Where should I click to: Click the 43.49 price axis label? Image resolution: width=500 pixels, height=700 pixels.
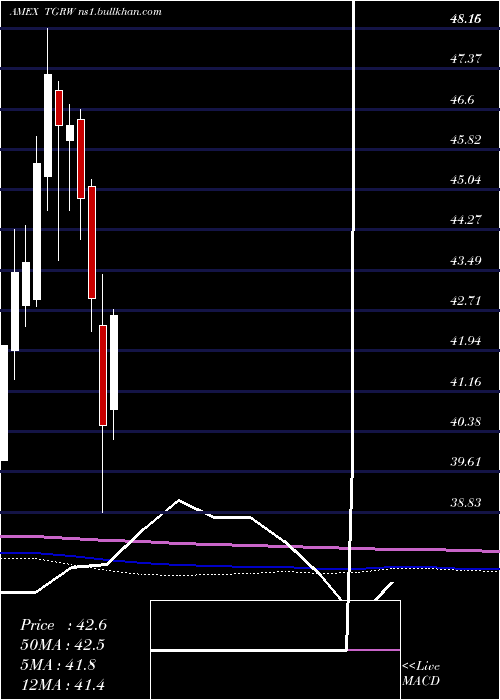point(467,260)
